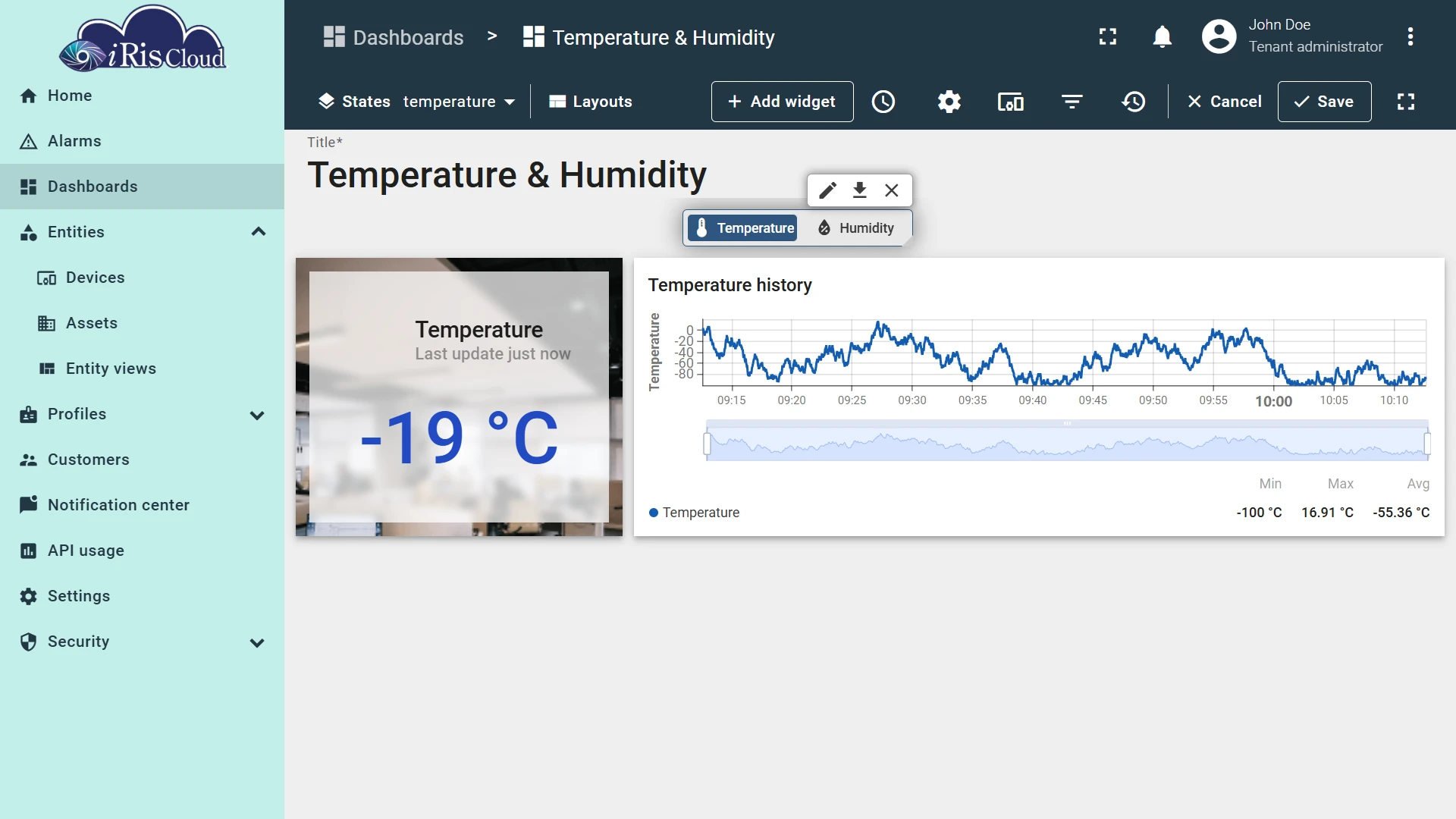
Task: Expand the Profiles section chevron
Action: (257, 415)
